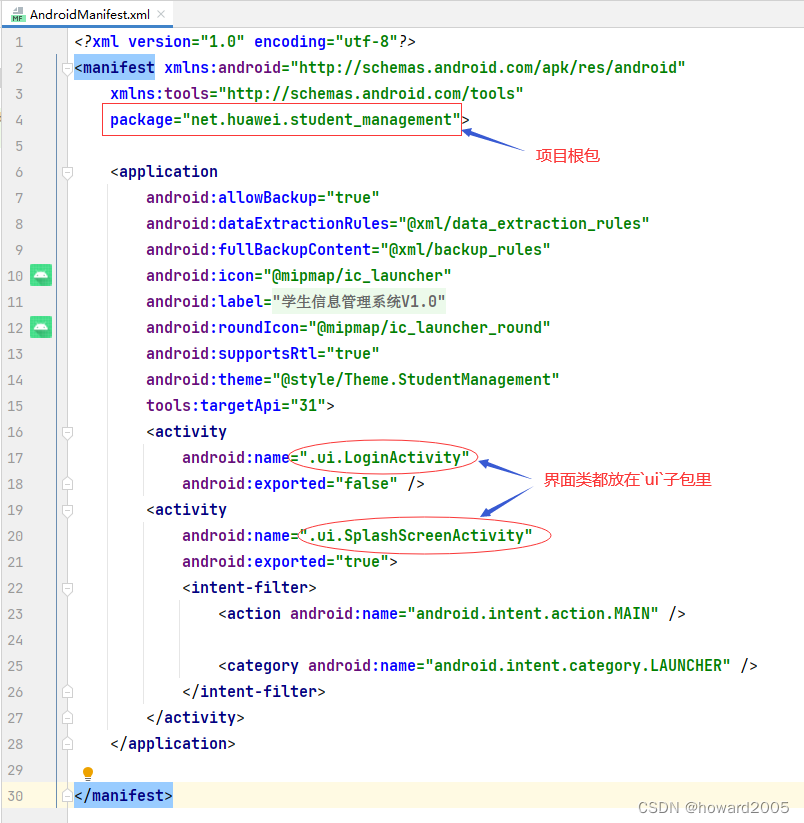Collapse the activity fold on line 16
Screen dimensions: 804x823
pos(67,432)
